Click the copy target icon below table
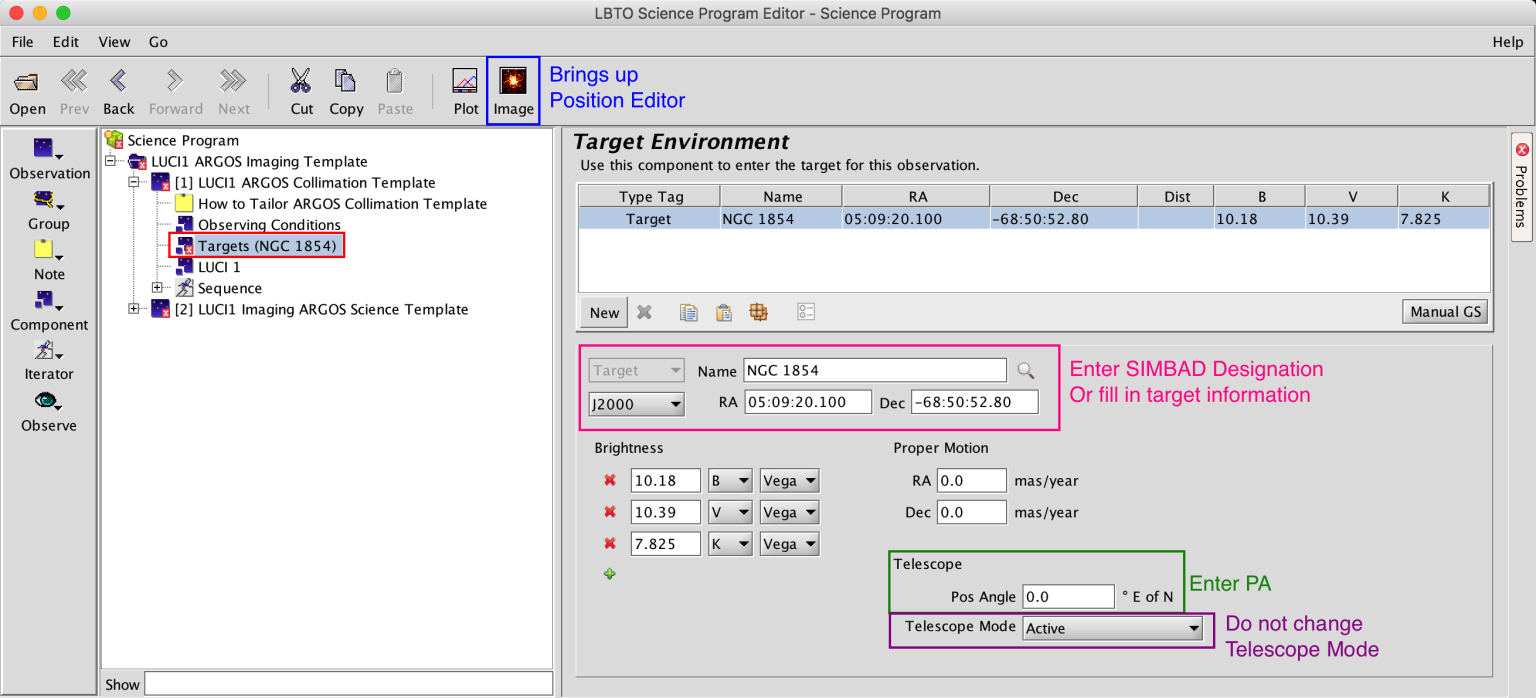The width and height of the screenshot is (1536, 698). click(x=688, y=312)
